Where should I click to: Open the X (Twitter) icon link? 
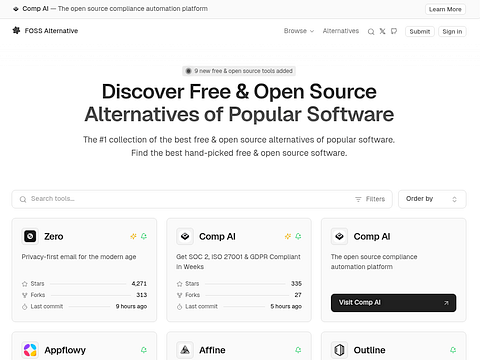382,31
